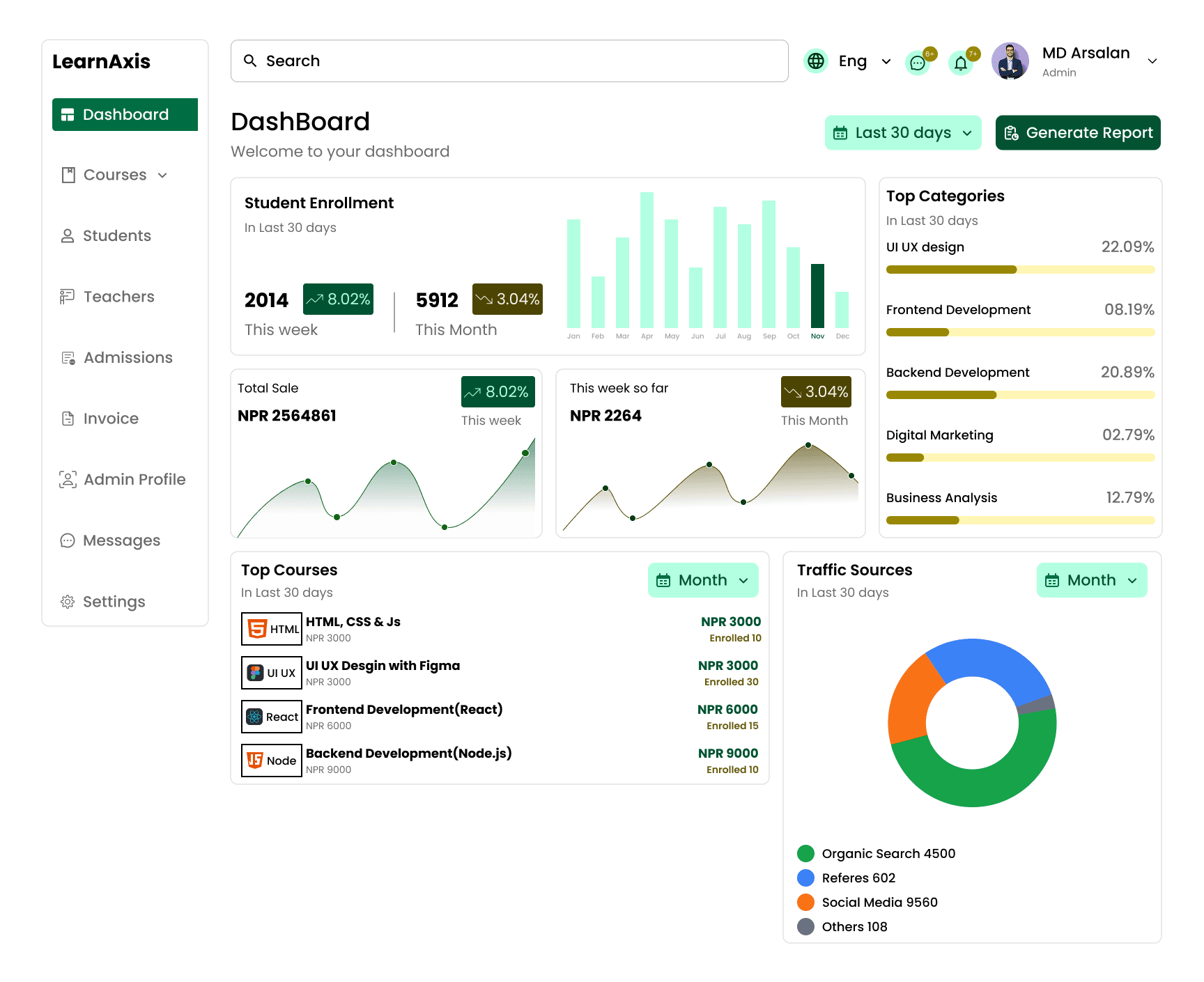The width and height of the screenshot is (1204, 982).
Task: Click the Admin Profile icon in sidebar
Action: (68, 479)
